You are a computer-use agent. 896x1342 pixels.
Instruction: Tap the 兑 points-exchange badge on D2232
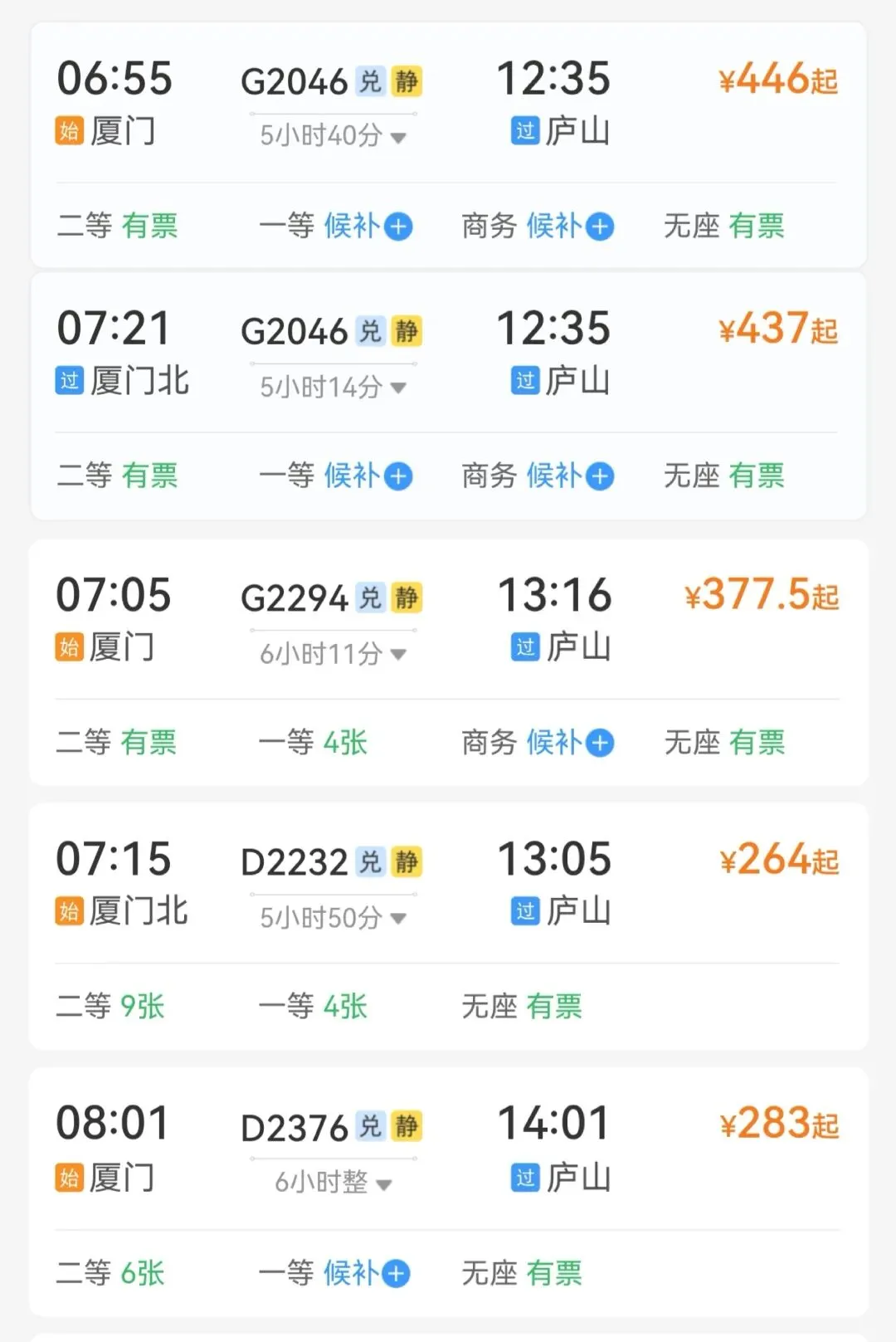tap(370, 862)
